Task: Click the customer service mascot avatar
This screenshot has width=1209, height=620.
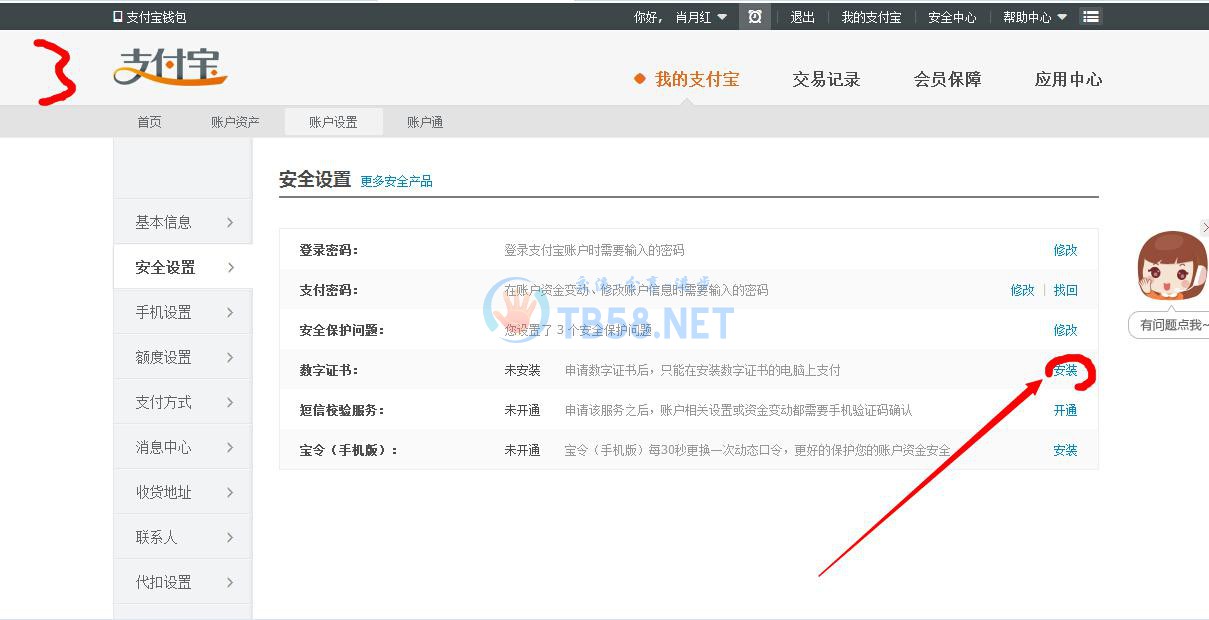Action: click(x=1173, y=266)
